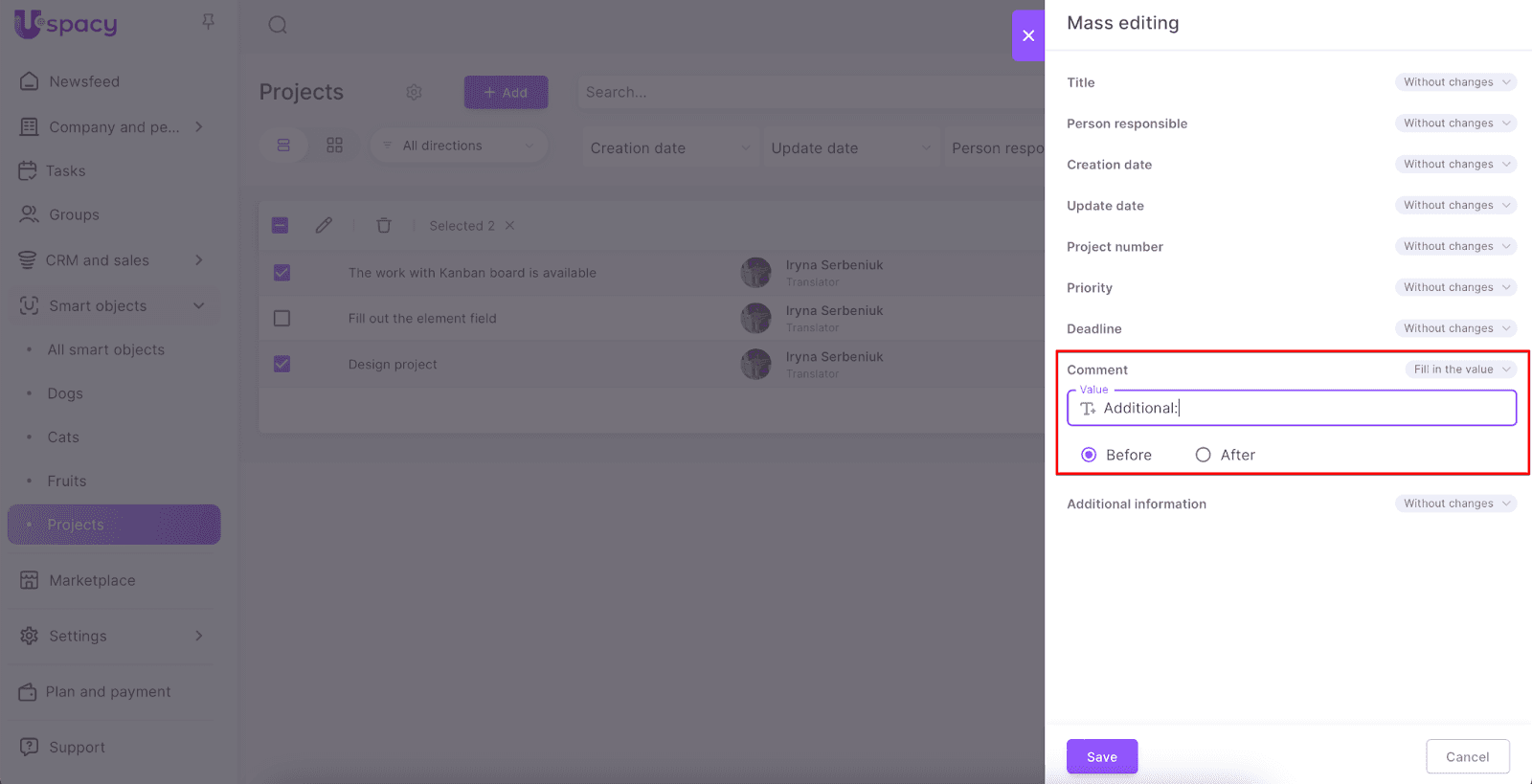Go to Newsfeed in the sidebar
The height and width of the screenshot is (784, 1532).
pos(84,81)
